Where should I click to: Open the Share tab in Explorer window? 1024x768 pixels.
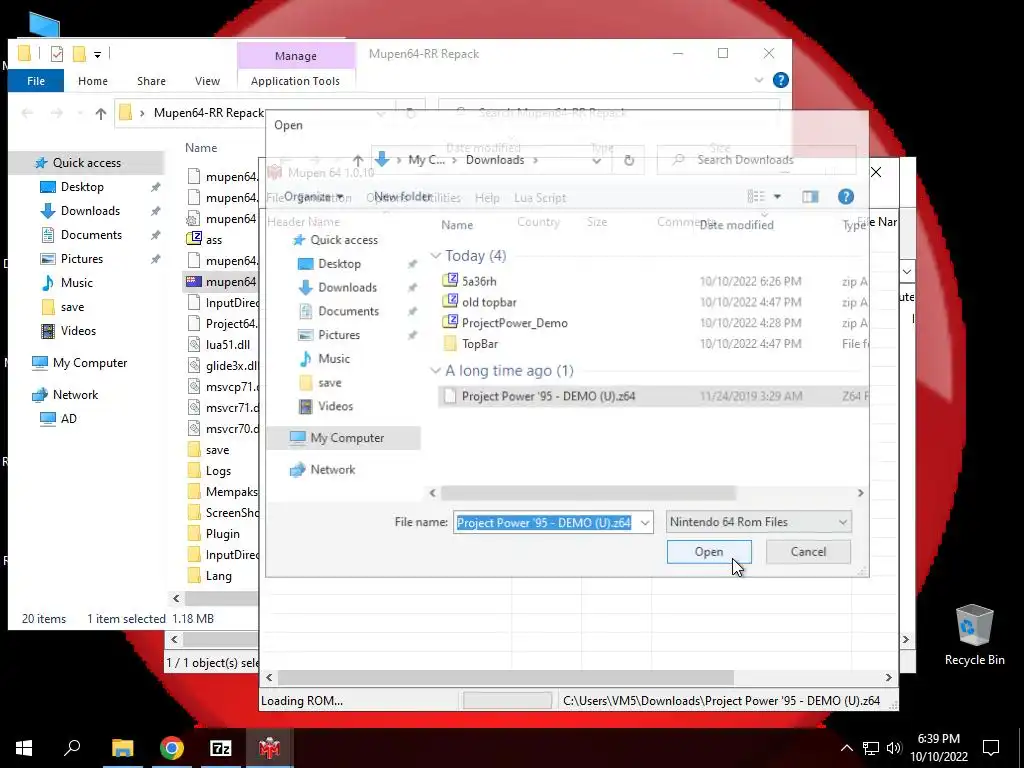point(151,81)
